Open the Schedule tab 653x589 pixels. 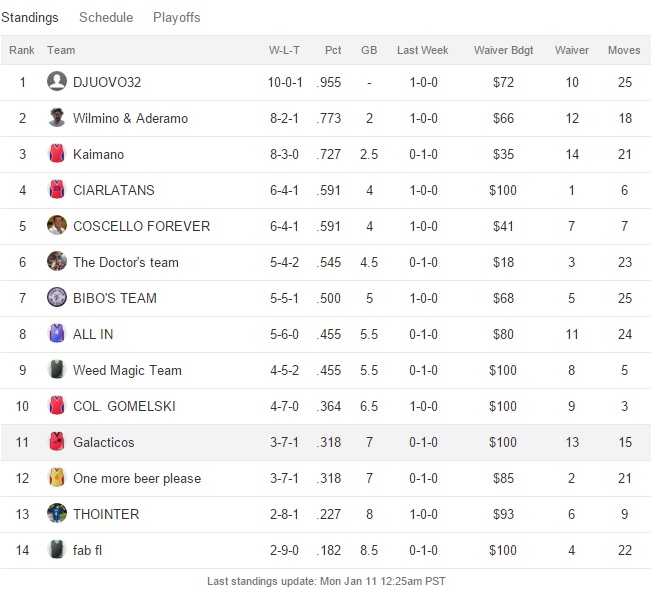click(106, 18)
